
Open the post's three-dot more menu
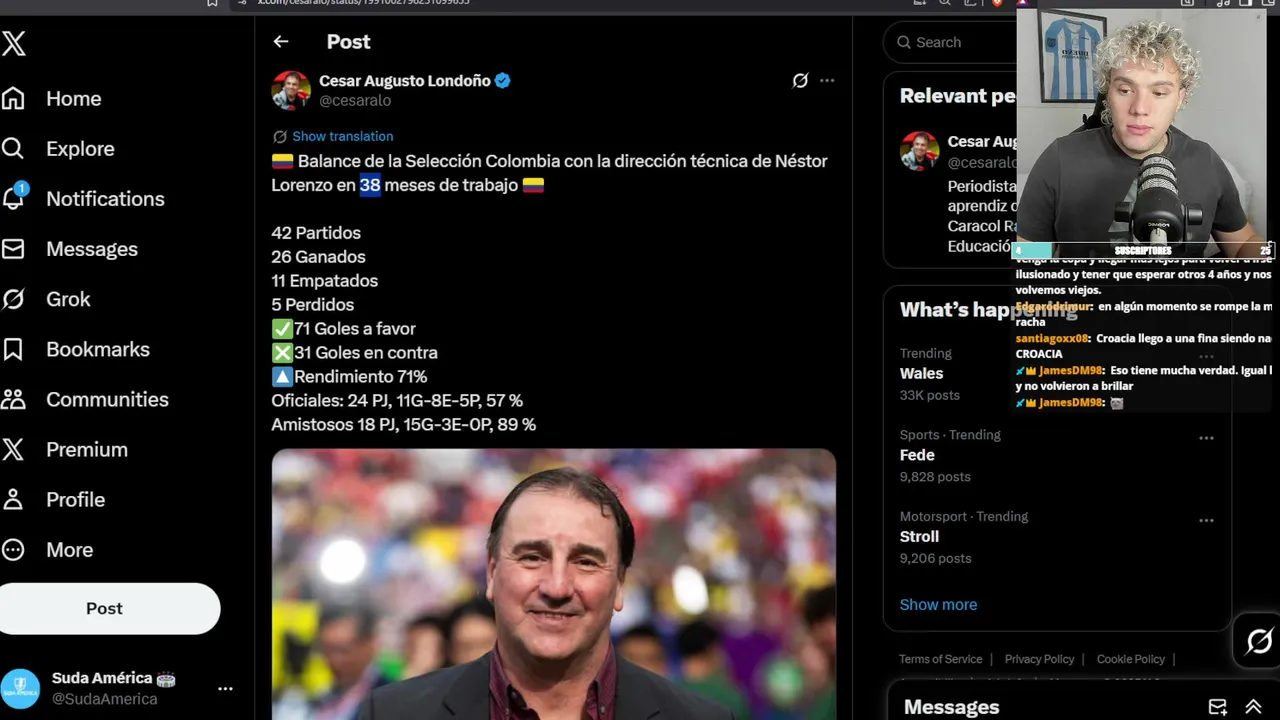click(x=827, y=81)
